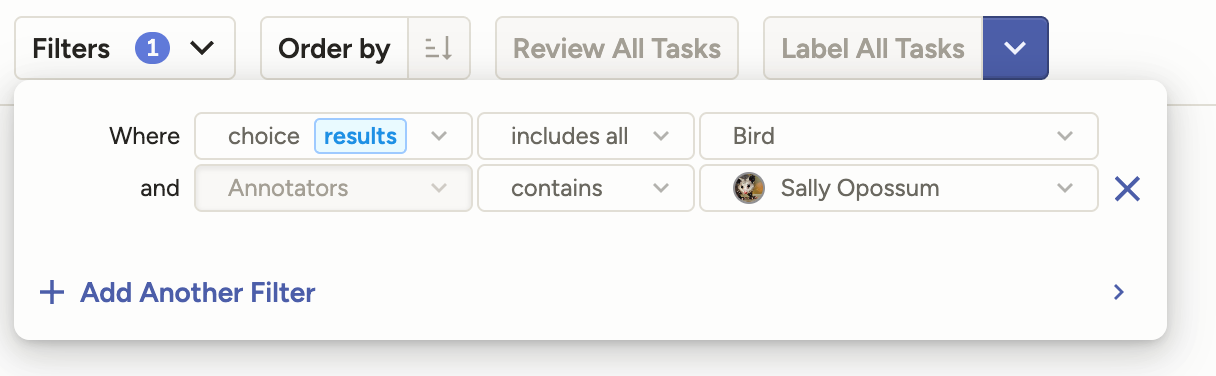Viewport: 1216px width, 376px height.
Task: Click the sort direction icon beside Order by
Action: pos(439,48)
